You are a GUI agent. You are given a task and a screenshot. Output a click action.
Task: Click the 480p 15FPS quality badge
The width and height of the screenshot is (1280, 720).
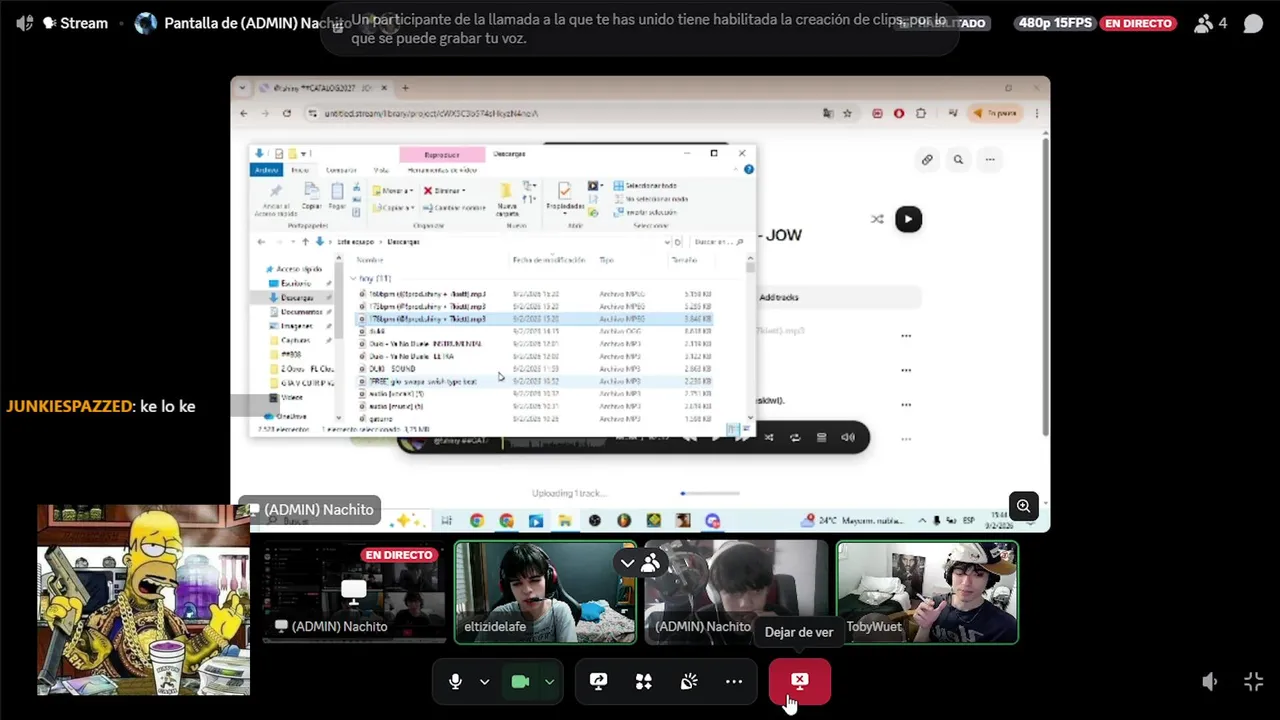tap(1056, 23)
